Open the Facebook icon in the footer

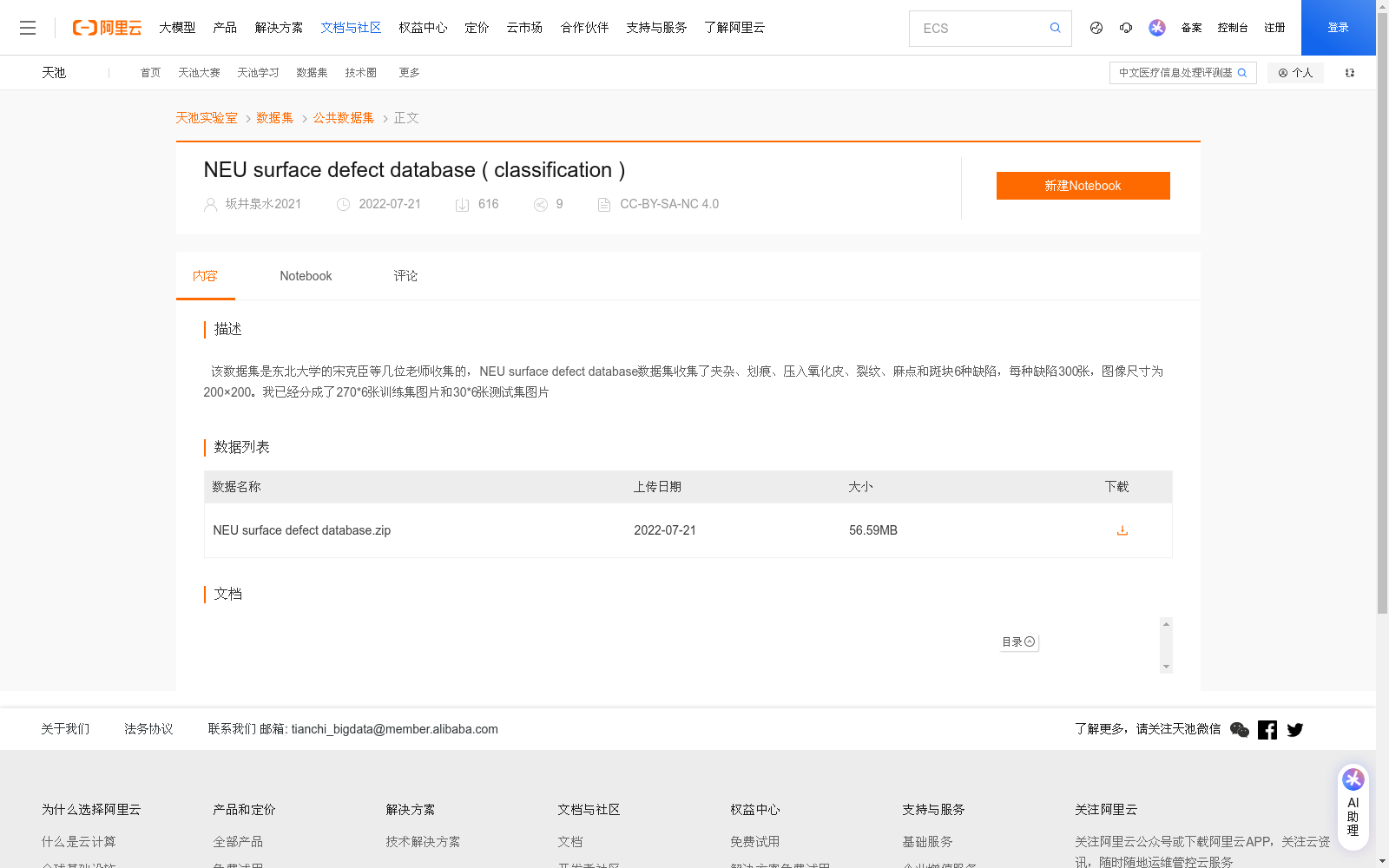[1267, 730]
